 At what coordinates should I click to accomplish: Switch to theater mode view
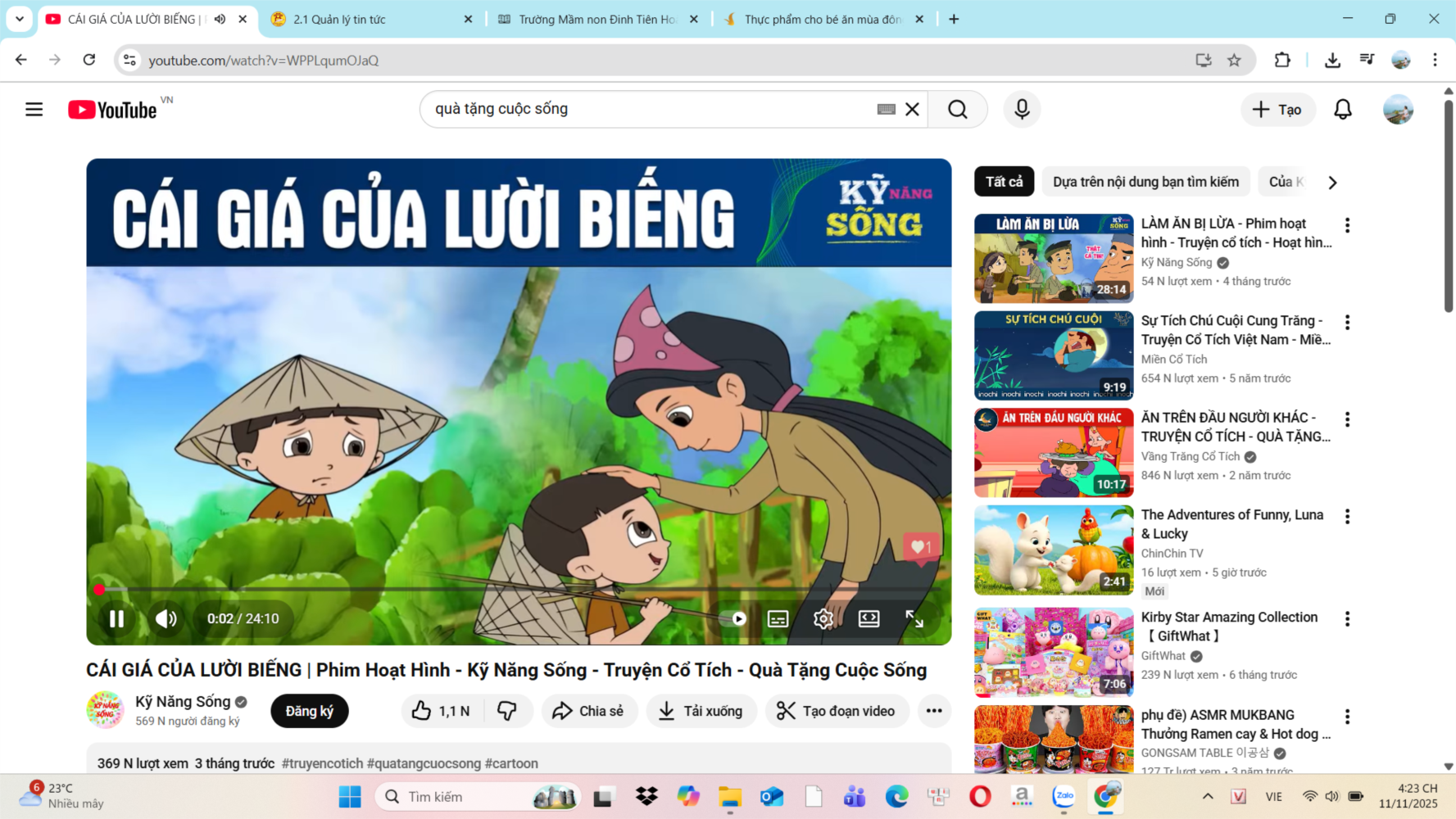click(869, 619)
